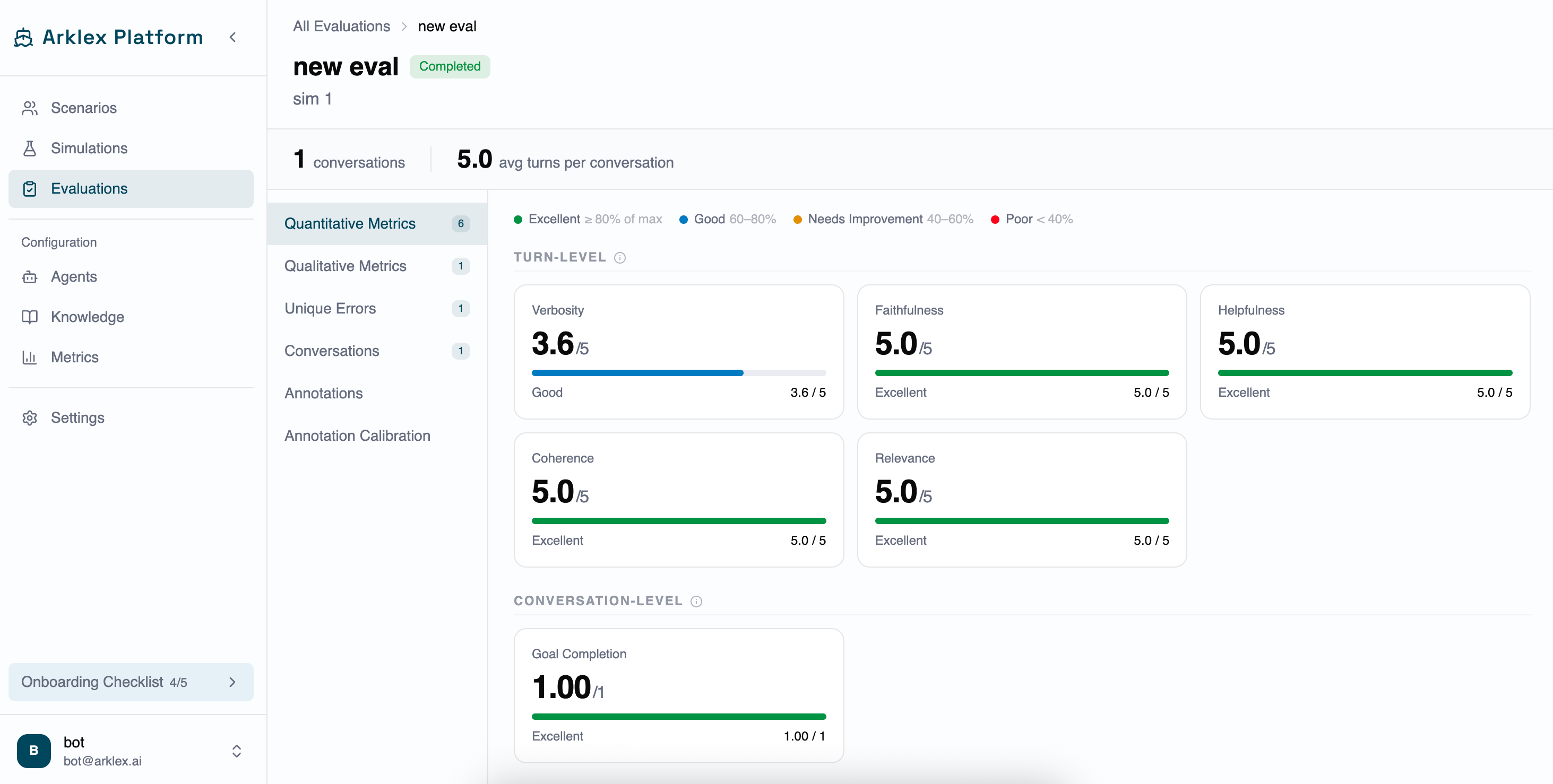Open the Metrics bar chart icon
The height and width of the screenshot is (784, 1553).
click(30, 358)
